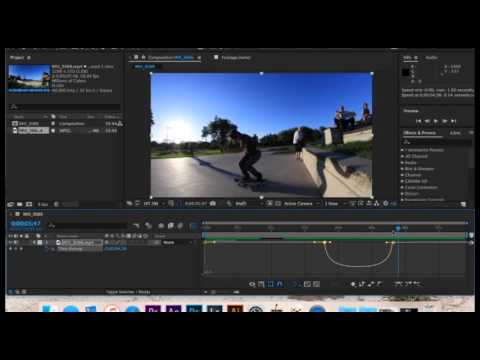Viewport: 480px width, 360px height.
Task: Toggle Hide Shy Layers switch in timeline
Action: coord(161,226)
